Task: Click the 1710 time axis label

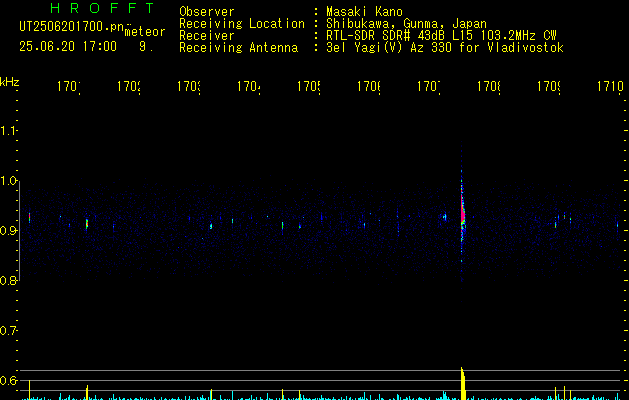Action: (610, 86)
